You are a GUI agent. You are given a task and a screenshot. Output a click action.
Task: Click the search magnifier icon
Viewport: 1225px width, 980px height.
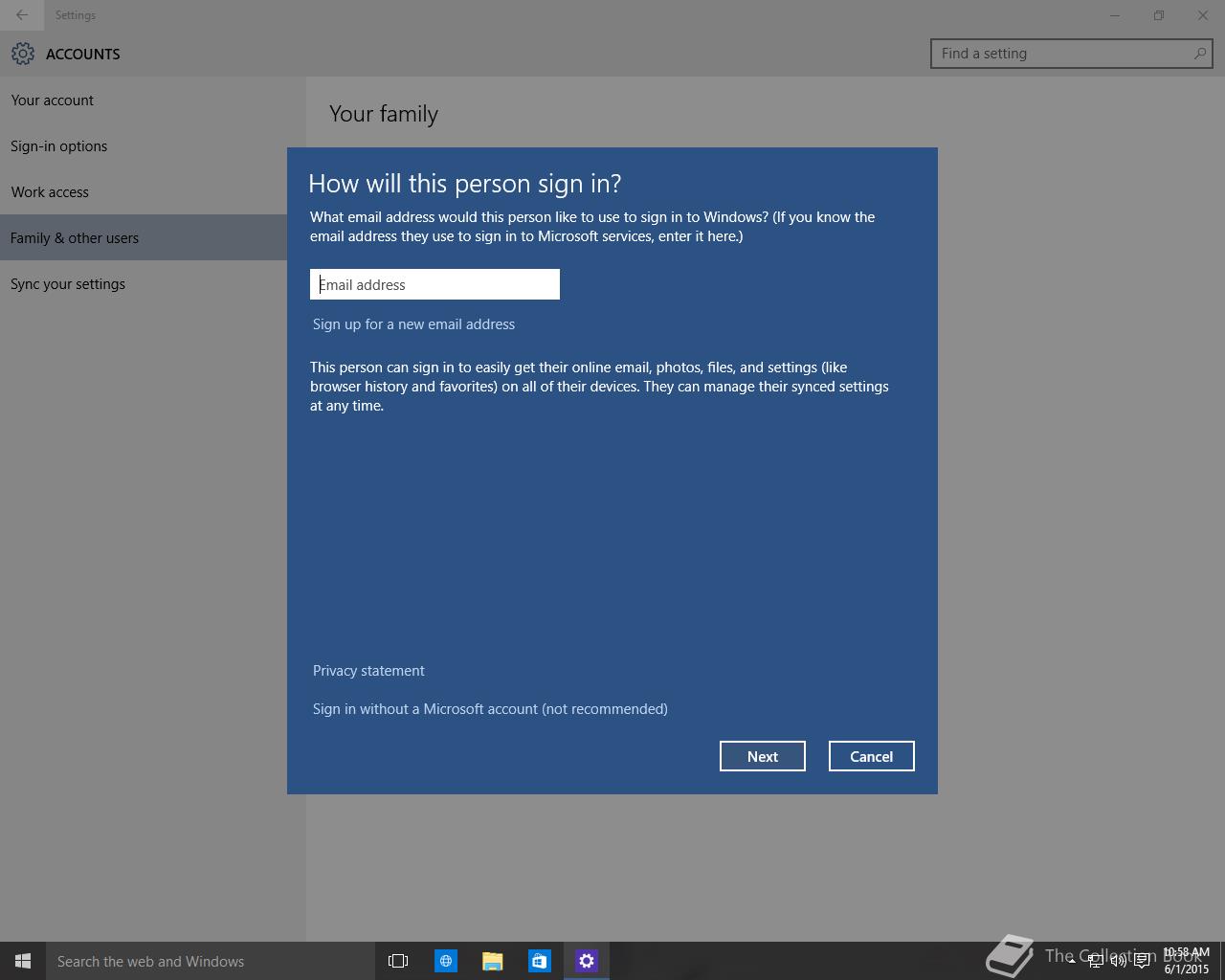click(1199, 54)
